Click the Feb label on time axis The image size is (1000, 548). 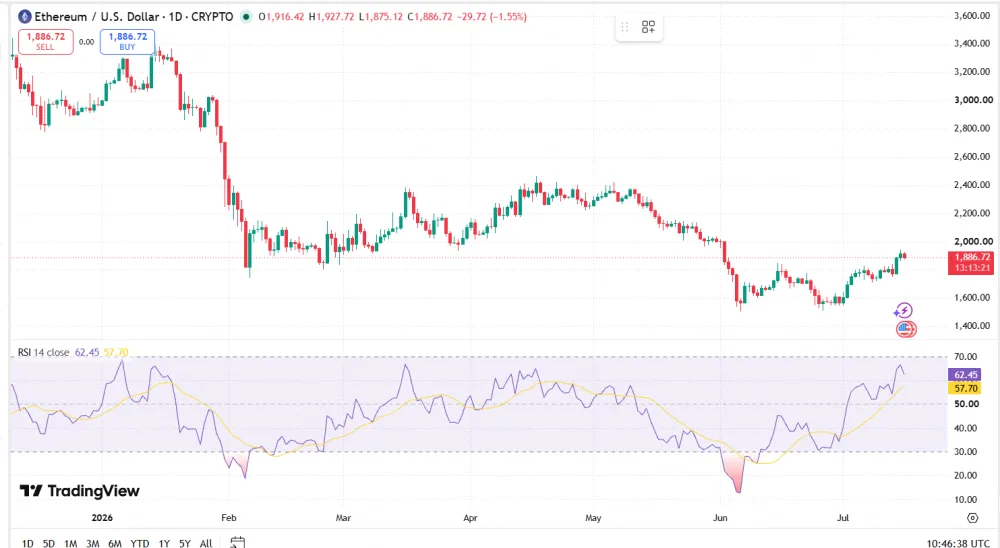pyautogui.click(x=228, y=517)
